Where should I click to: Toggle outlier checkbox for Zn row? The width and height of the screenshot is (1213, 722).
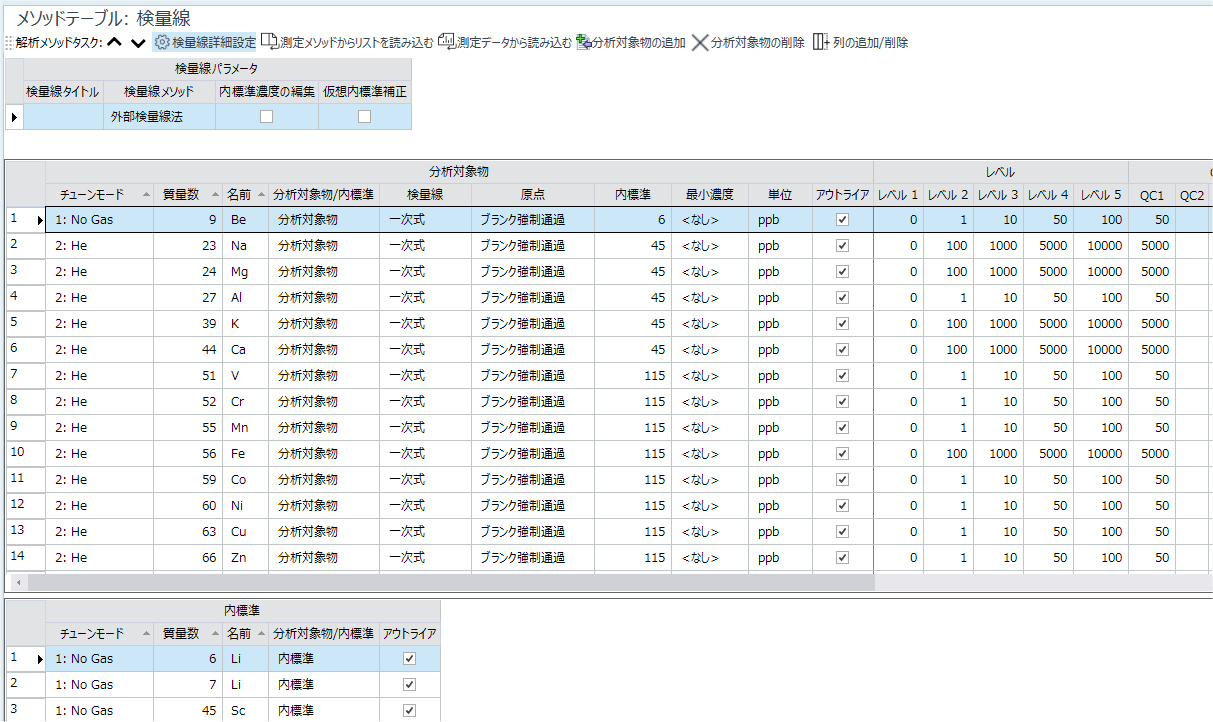click(x=842, y=558)
